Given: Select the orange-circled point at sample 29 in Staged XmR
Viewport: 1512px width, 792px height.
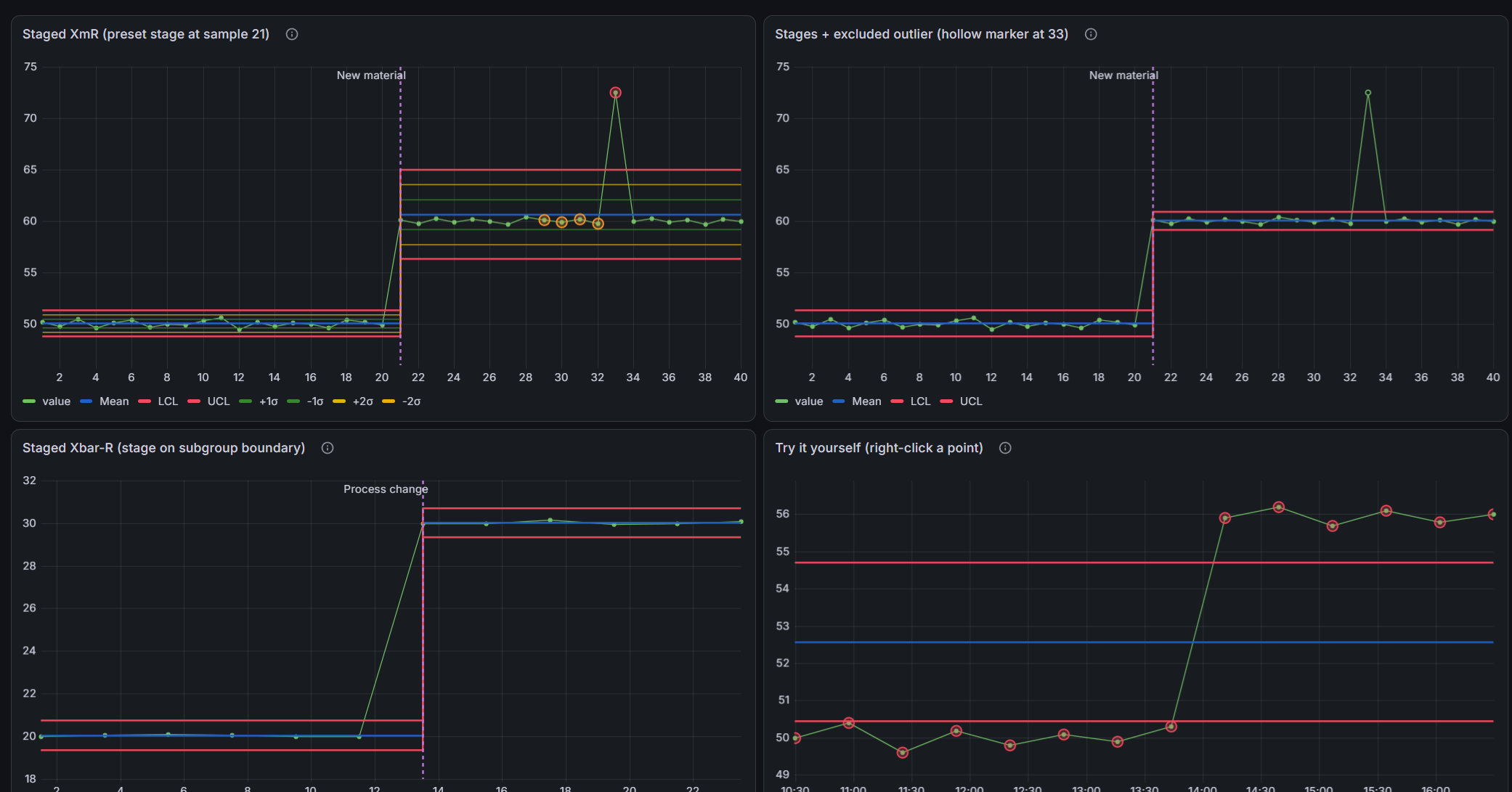Looking at the screenshot, I should coord(544,220).
